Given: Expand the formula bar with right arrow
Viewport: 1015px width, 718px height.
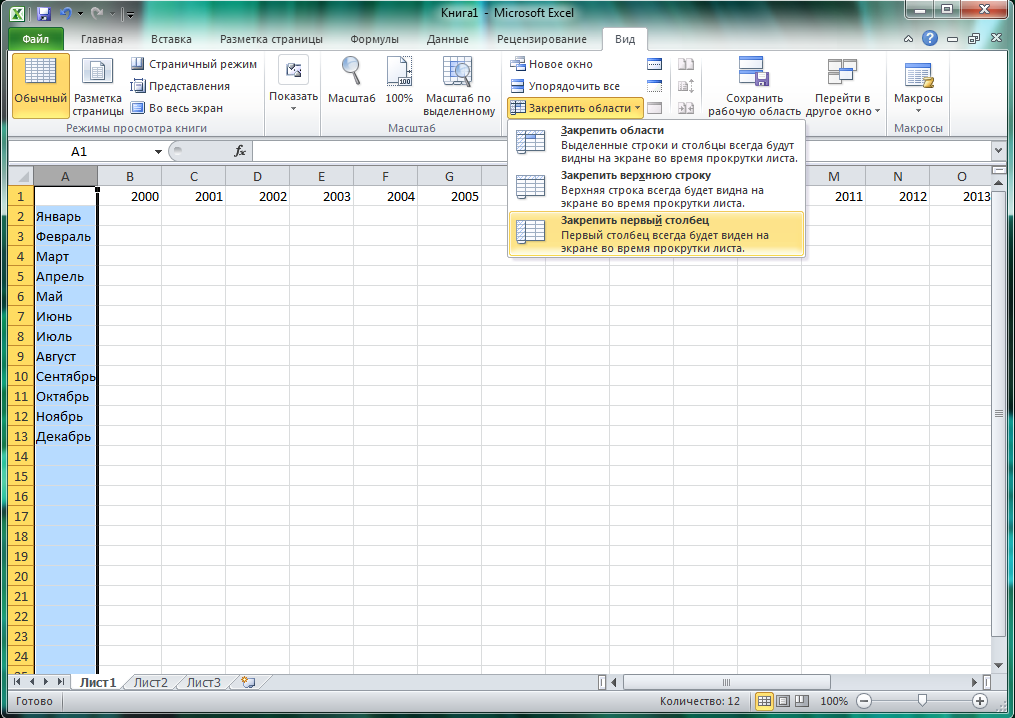Looking at the screenshot, I should pyautogui.click(x=997, y=151).
